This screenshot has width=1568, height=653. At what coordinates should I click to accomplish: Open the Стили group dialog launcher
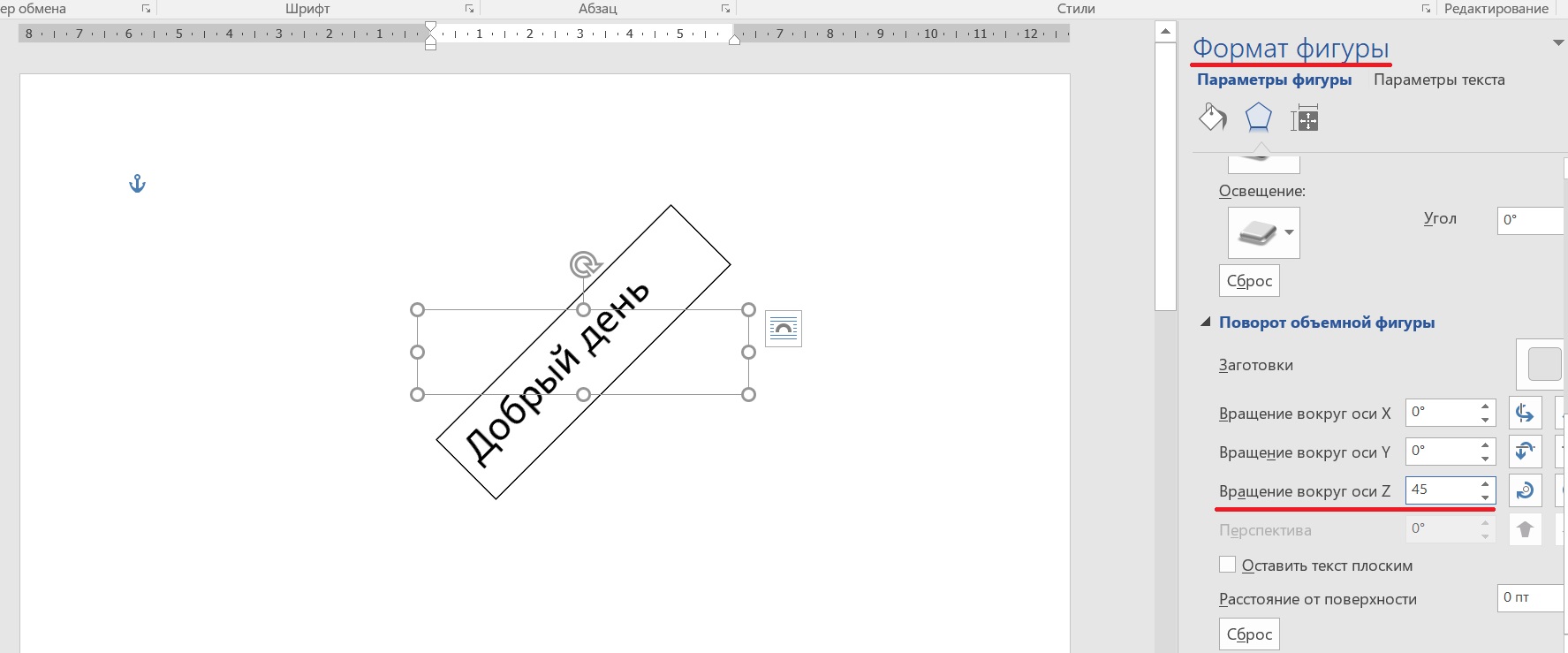pyautogui.click(x=1426, y=9)
